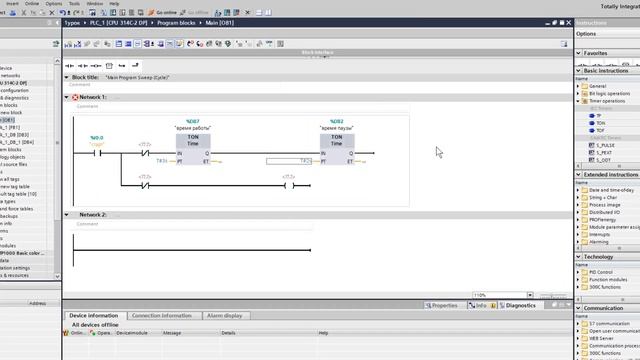
Task: Insert a normally closed contact from favorites
Action: (x=83, y=65)
